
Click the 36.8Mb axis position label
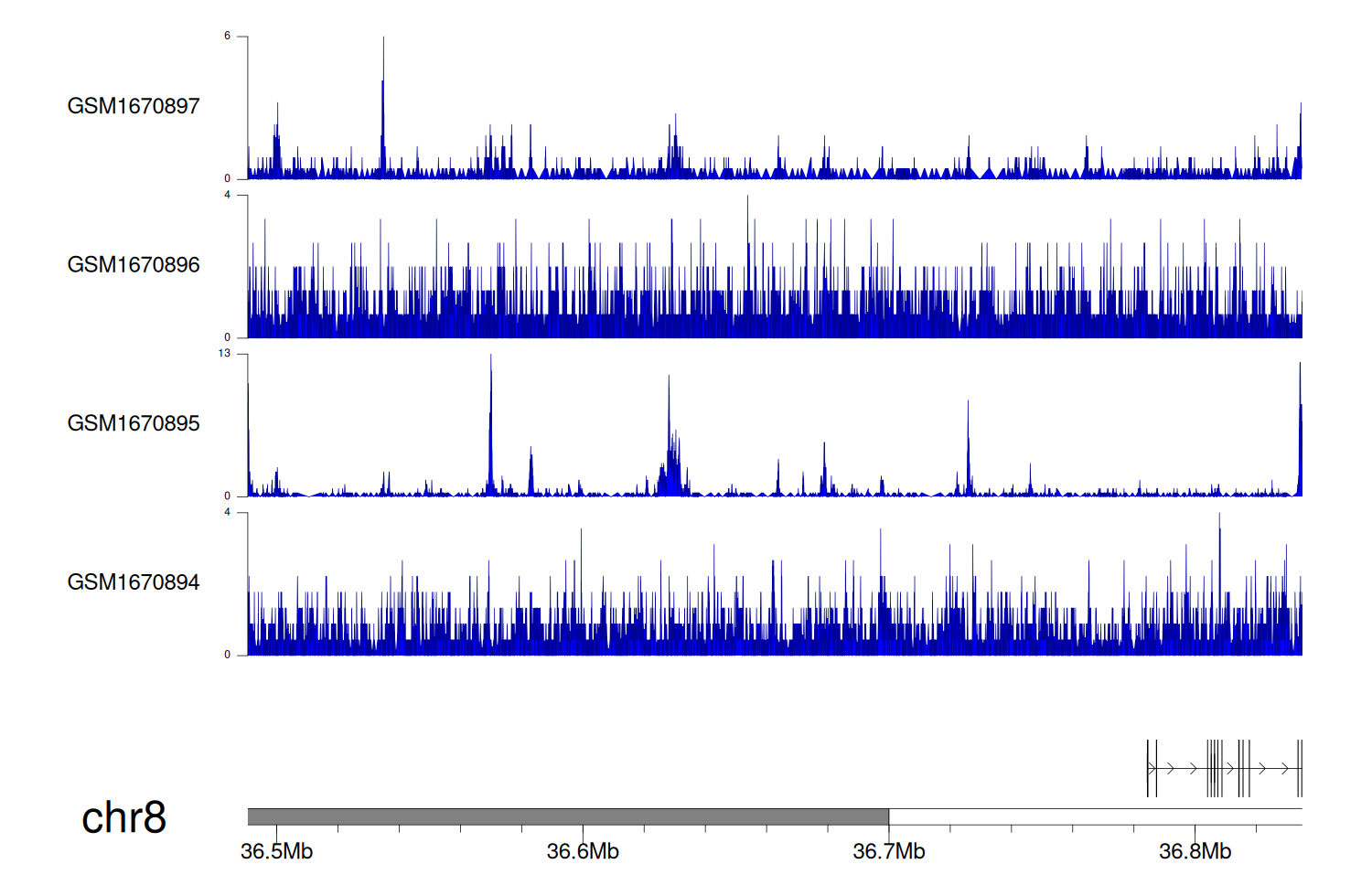1195,852
